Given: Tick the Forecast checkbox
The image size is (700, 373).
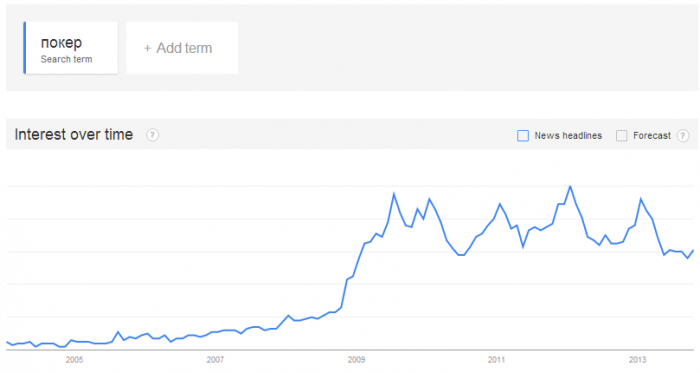Looking at the screenshot, I should click(x=621, y=136).
